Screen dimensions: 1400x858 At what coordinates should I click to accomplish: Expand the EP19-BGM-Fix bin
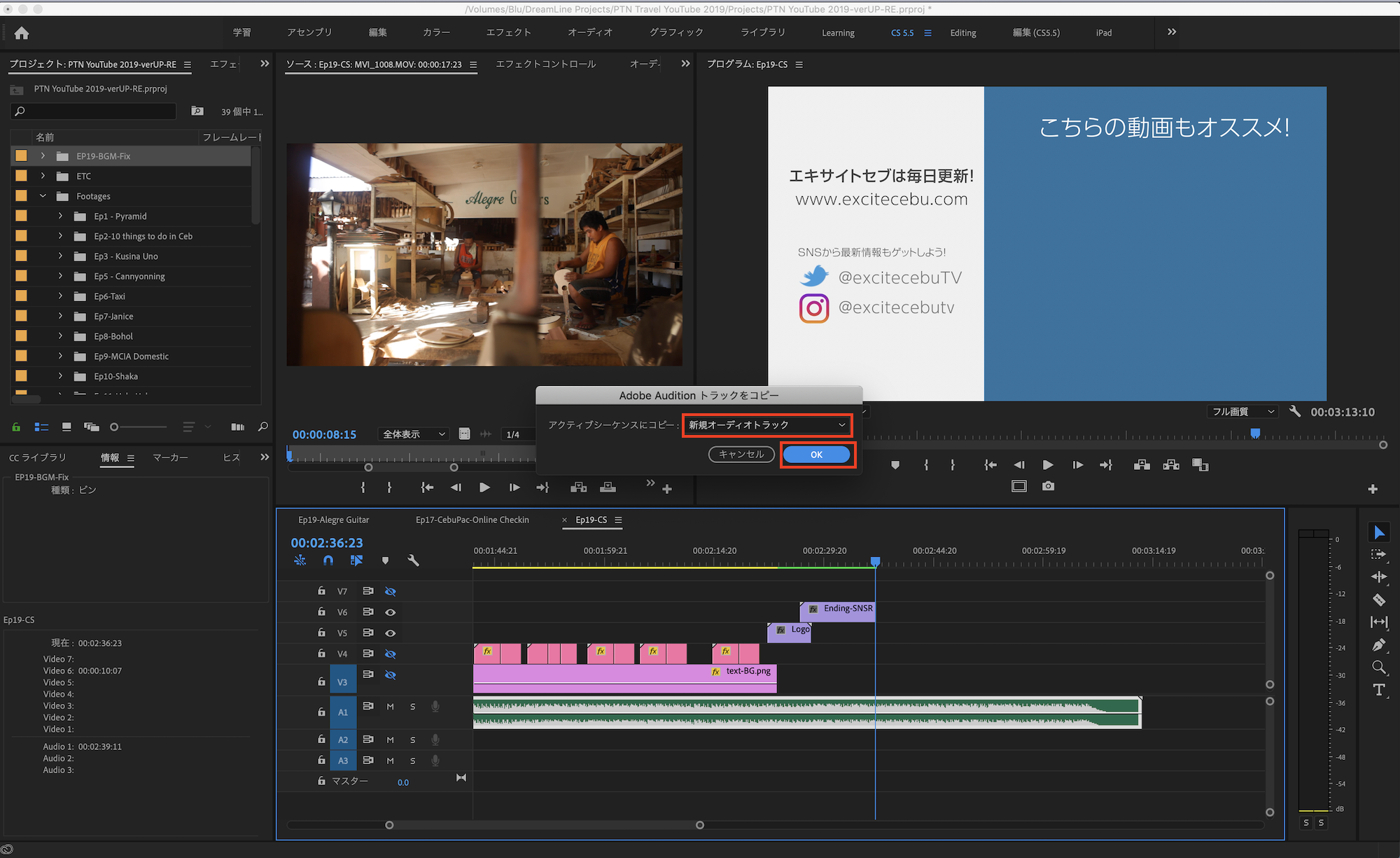coord(43,156)
